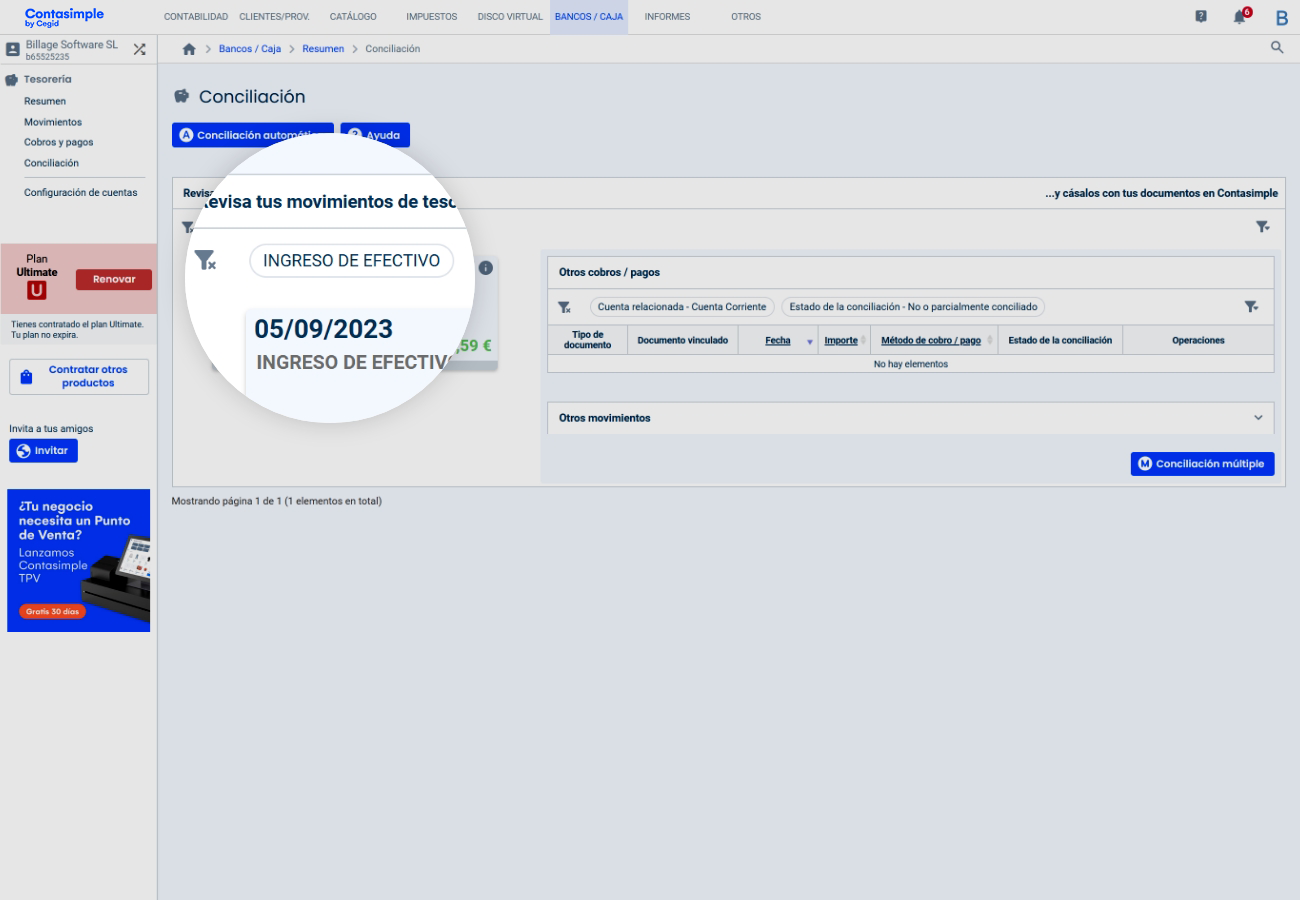The height and width of the screenshot is (900, 1300).
Task: Click the company profile icon beside Billage Software SL
Action: pos(13,49)
